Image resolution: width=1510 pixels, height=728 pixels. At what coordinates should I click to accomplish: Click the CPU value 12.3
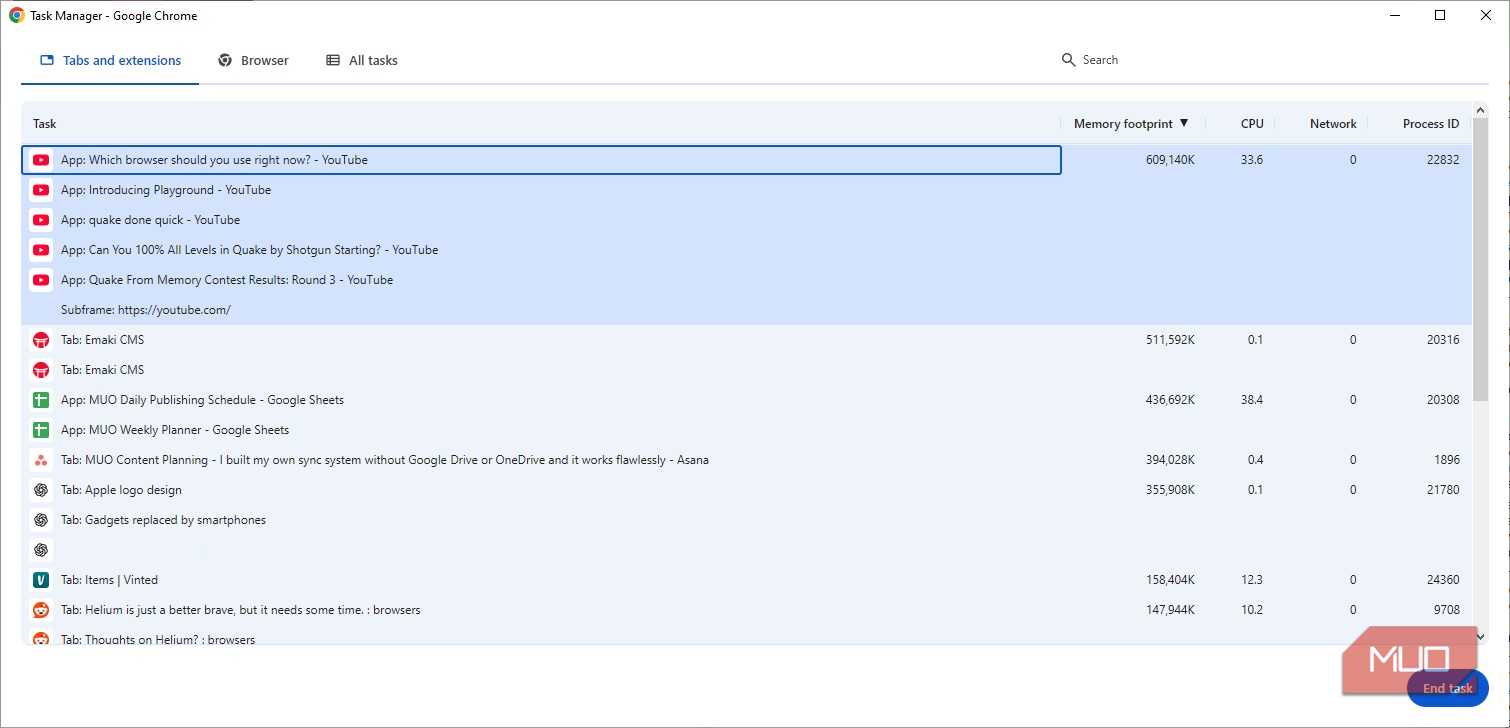tap(1252, 580)
